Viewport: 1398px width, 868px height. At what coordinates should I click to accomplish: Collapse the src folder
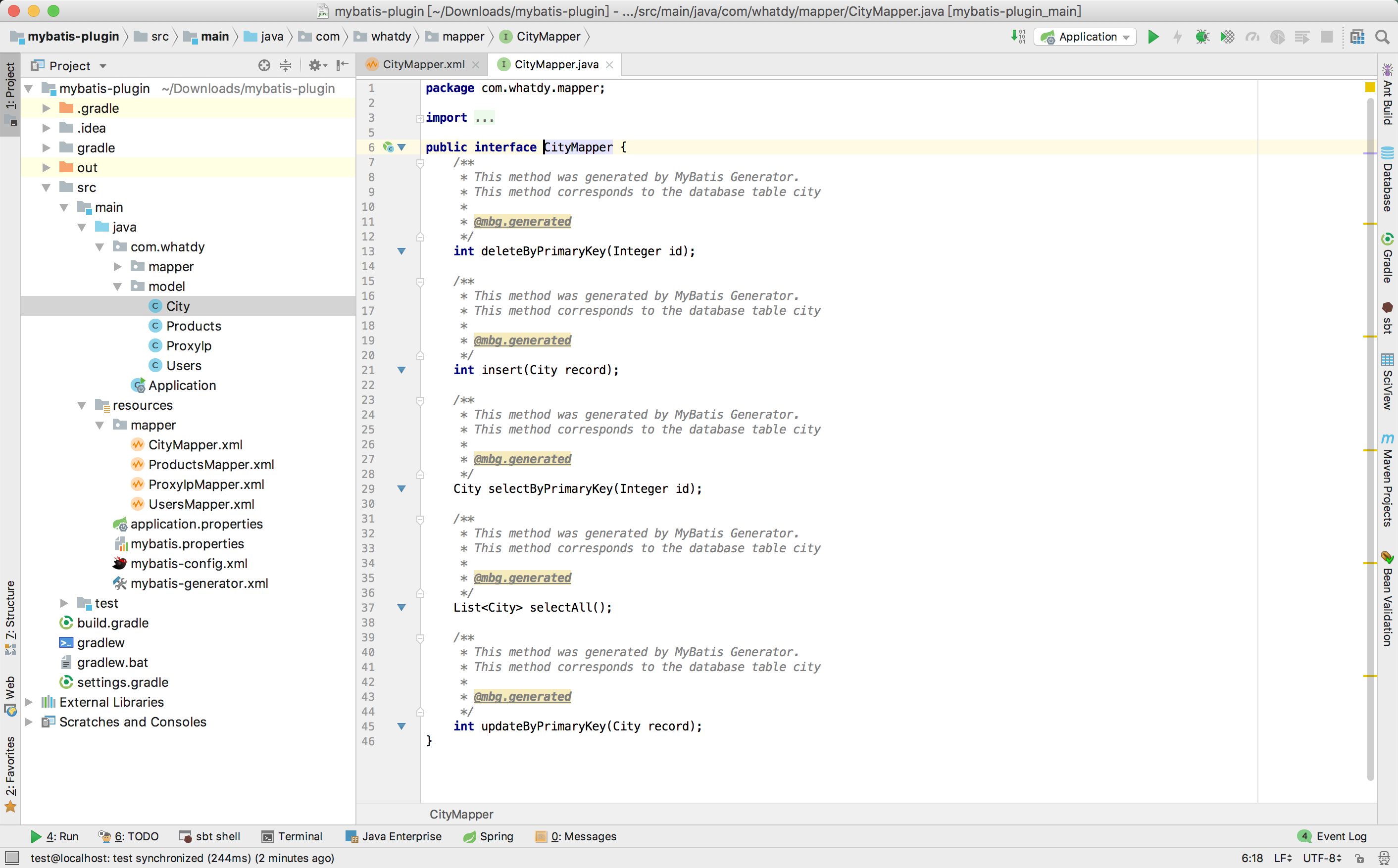coord(47,188)
